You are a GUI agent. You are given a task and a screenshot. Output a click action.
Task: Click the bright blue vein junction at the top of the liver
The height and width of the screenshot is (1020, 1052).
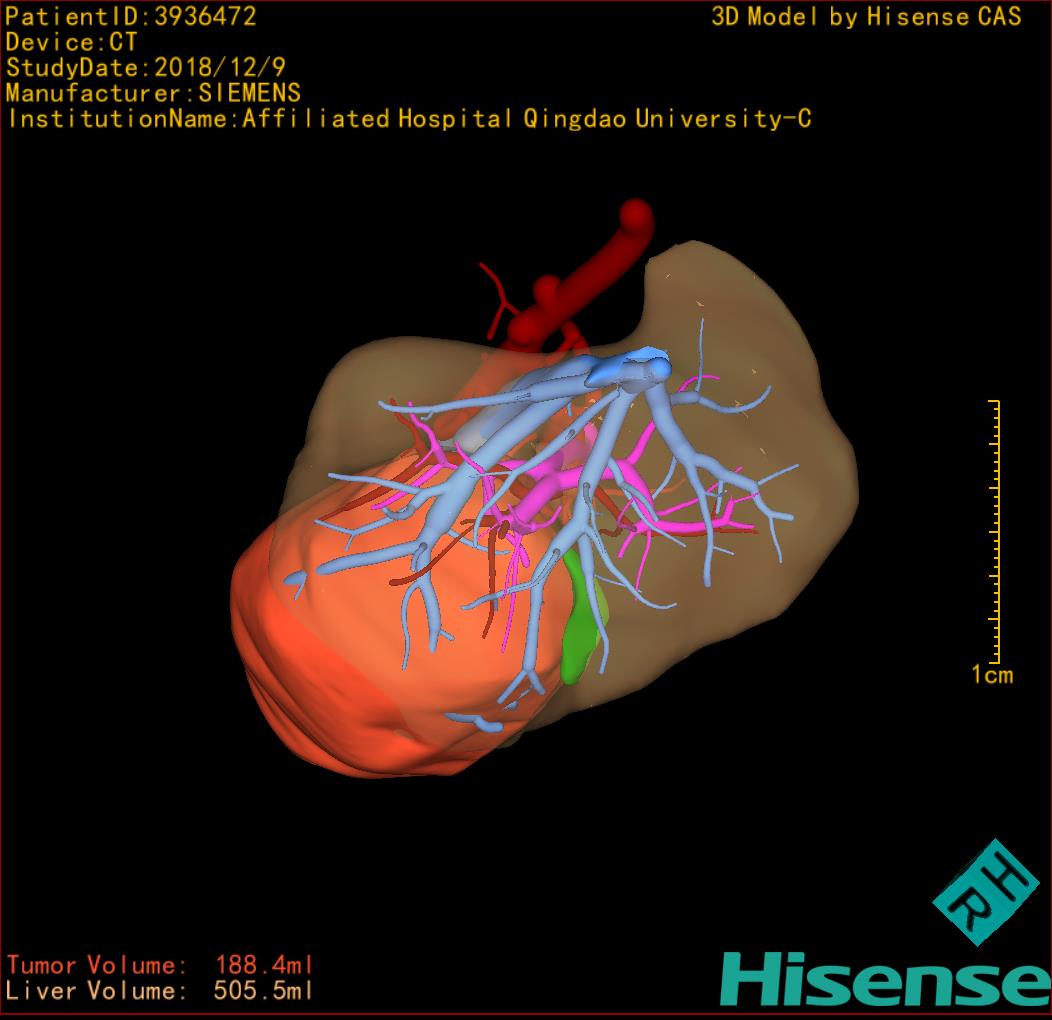tap(630, 367)
